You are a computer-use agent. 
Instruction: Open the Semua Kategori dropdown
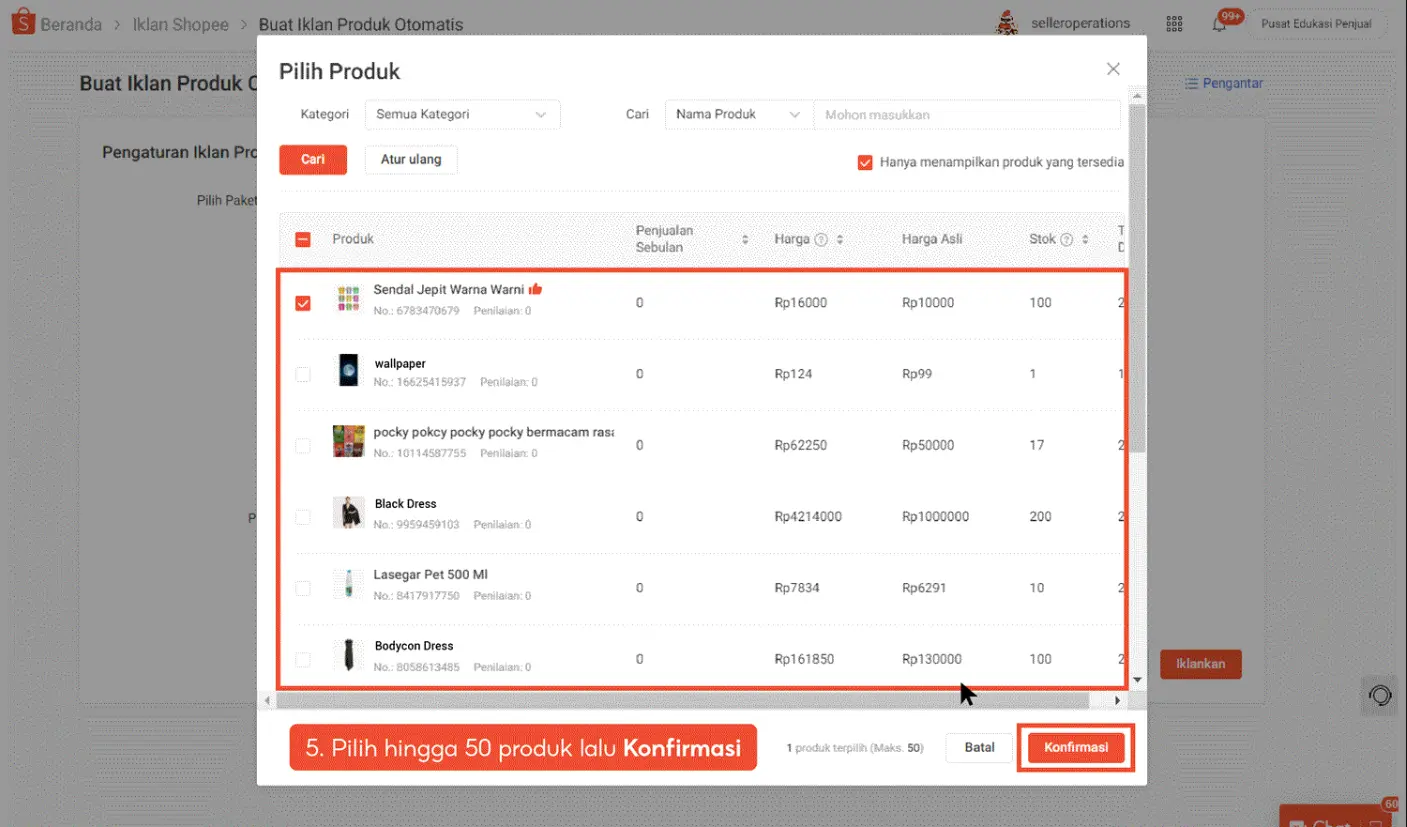coord(462,115)
